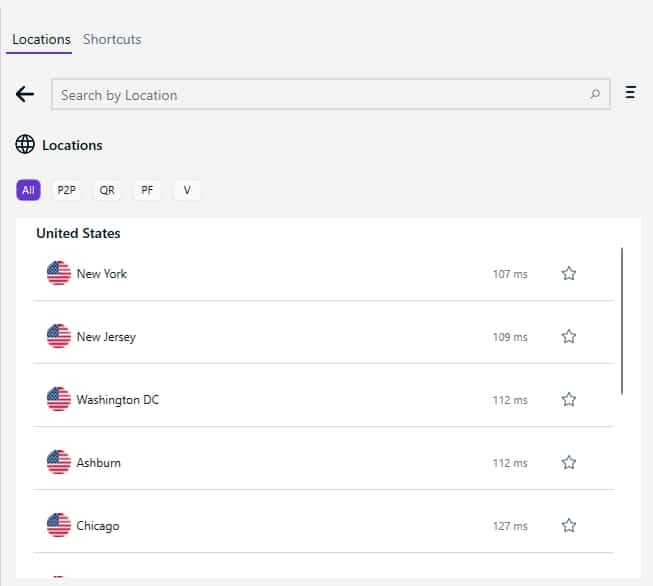Select the V filter chip

coord(187,190)
